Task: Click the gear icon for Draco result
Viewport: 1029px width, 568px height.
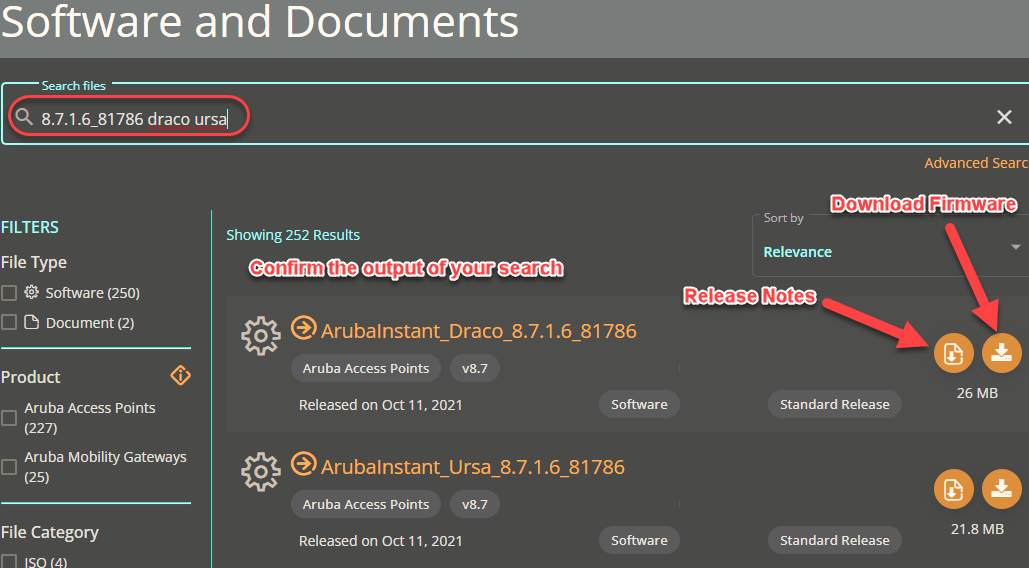Action: 261,336
